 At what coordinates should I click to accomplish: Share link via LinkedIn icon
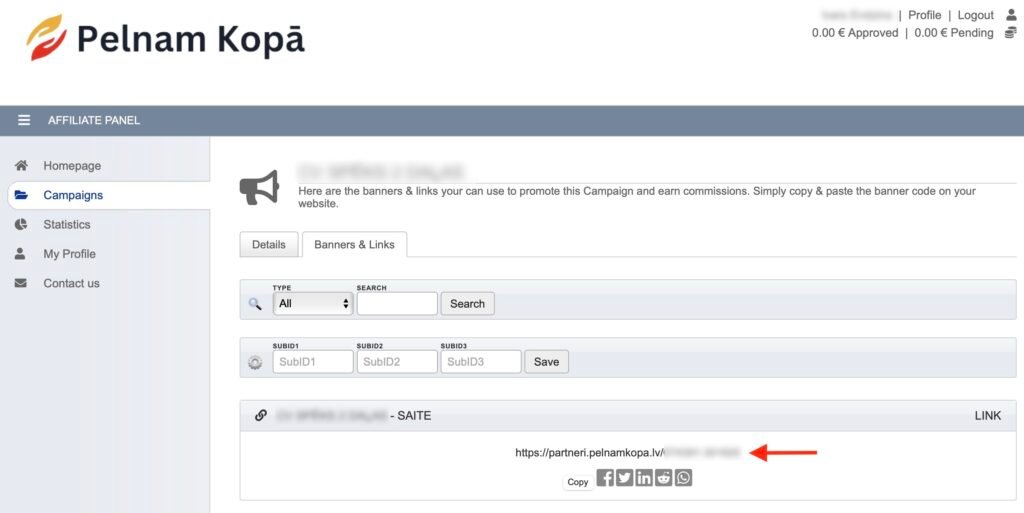(644, 478)
